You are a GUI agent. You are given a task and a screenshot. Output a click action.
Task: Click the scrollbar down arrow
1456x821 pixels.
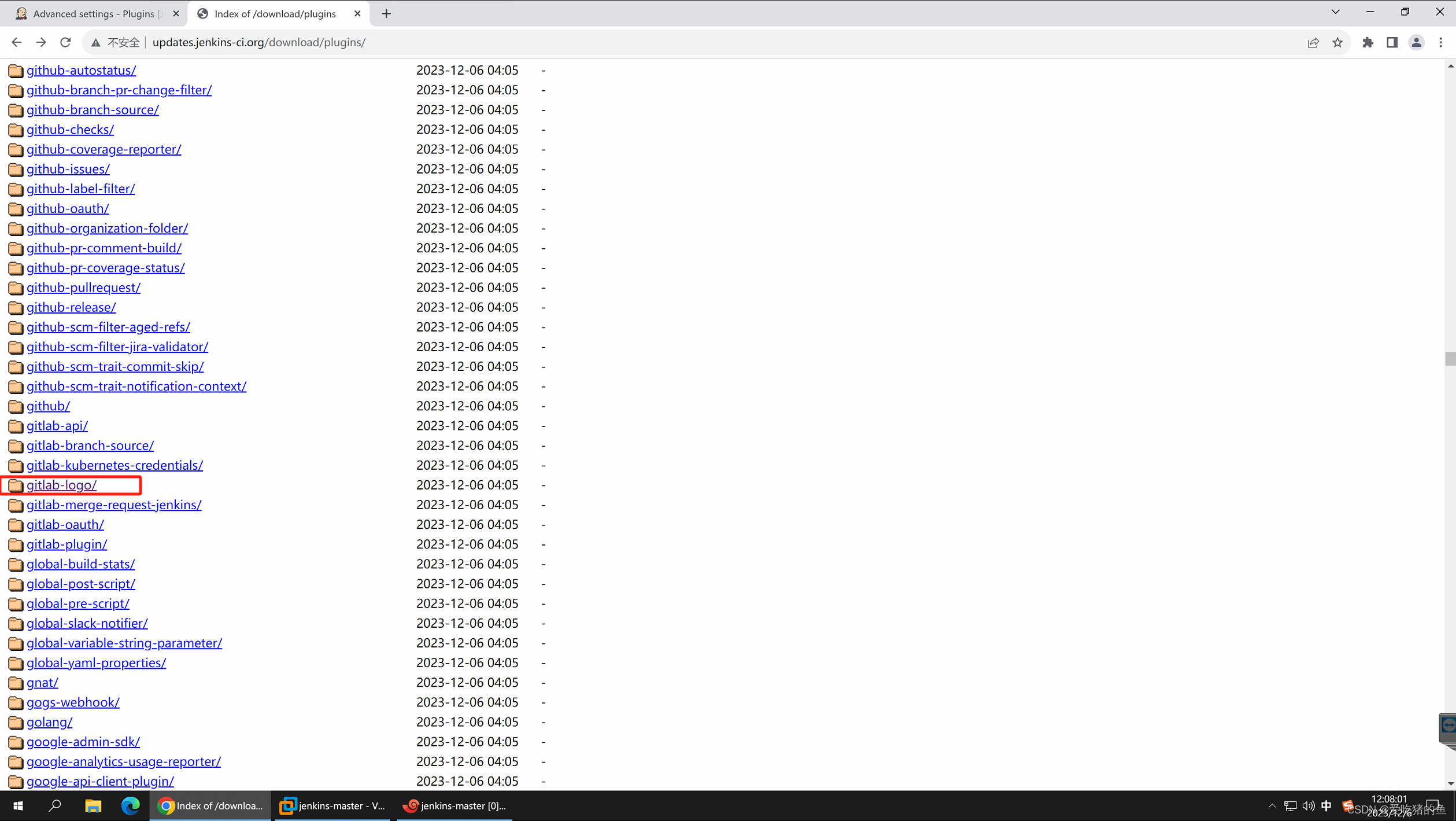1450,783
